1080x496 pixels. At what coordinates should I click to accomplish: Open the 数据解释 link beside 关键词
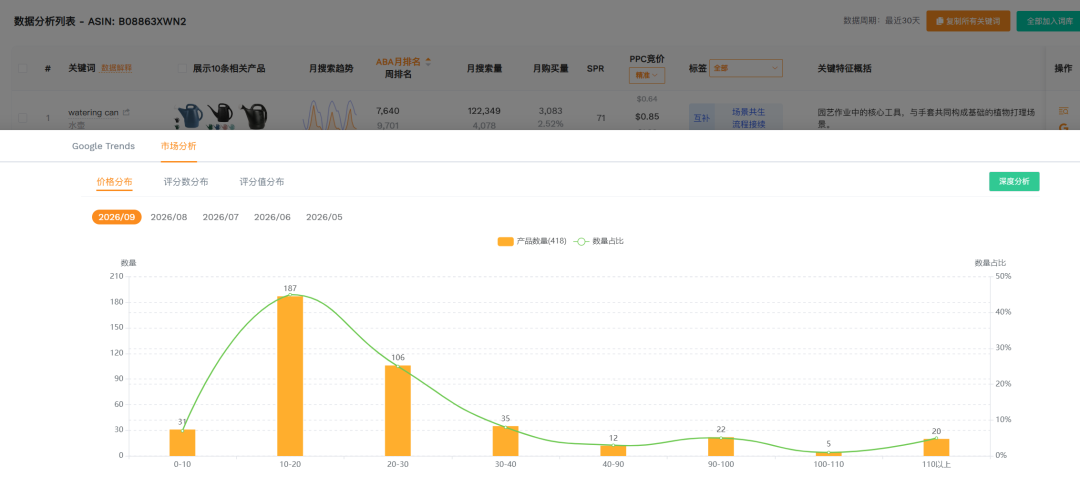pyautogui.click(x=116, y=68)
